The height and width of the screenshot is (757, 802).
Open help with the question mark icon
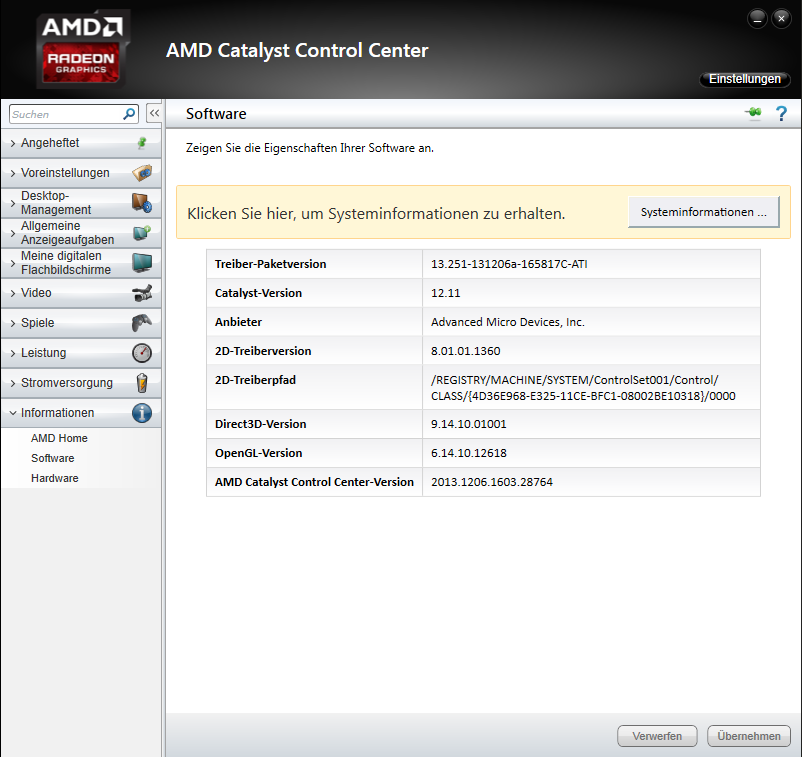point(781,113)
